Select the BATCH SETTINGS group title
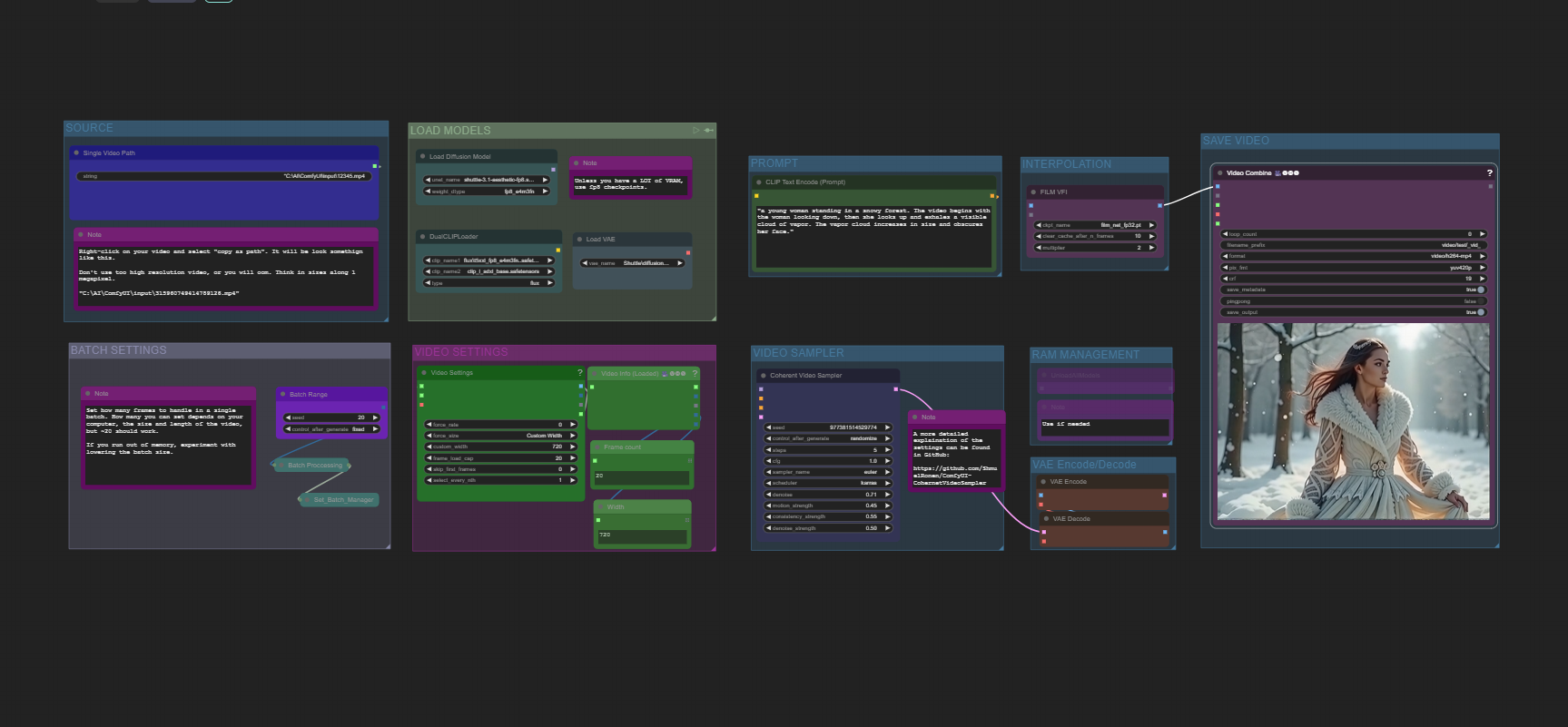 pyautogui.click(x=119, y=350)
